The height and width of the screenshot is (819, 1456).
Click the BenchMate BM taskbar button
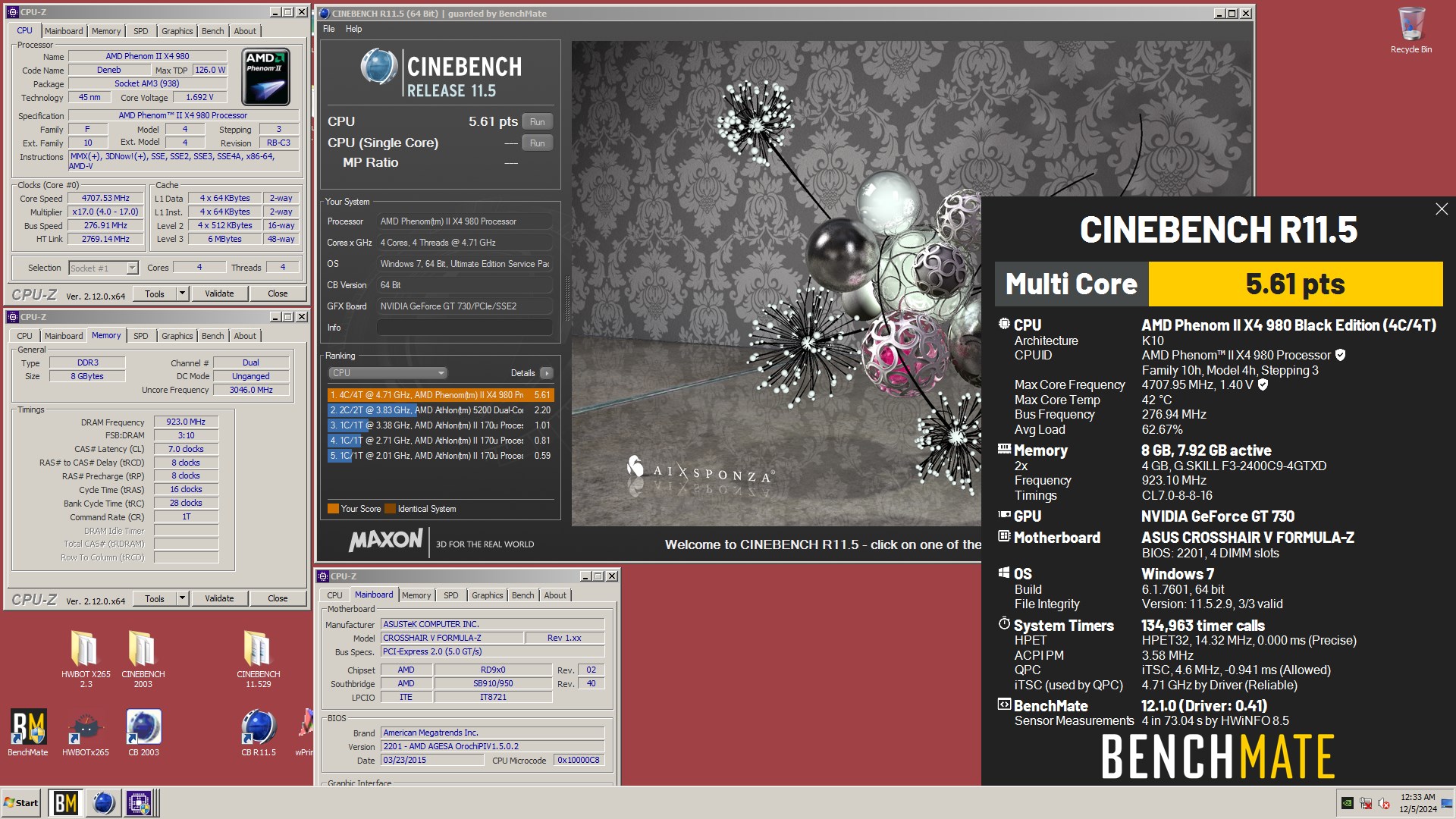point(65,802)
